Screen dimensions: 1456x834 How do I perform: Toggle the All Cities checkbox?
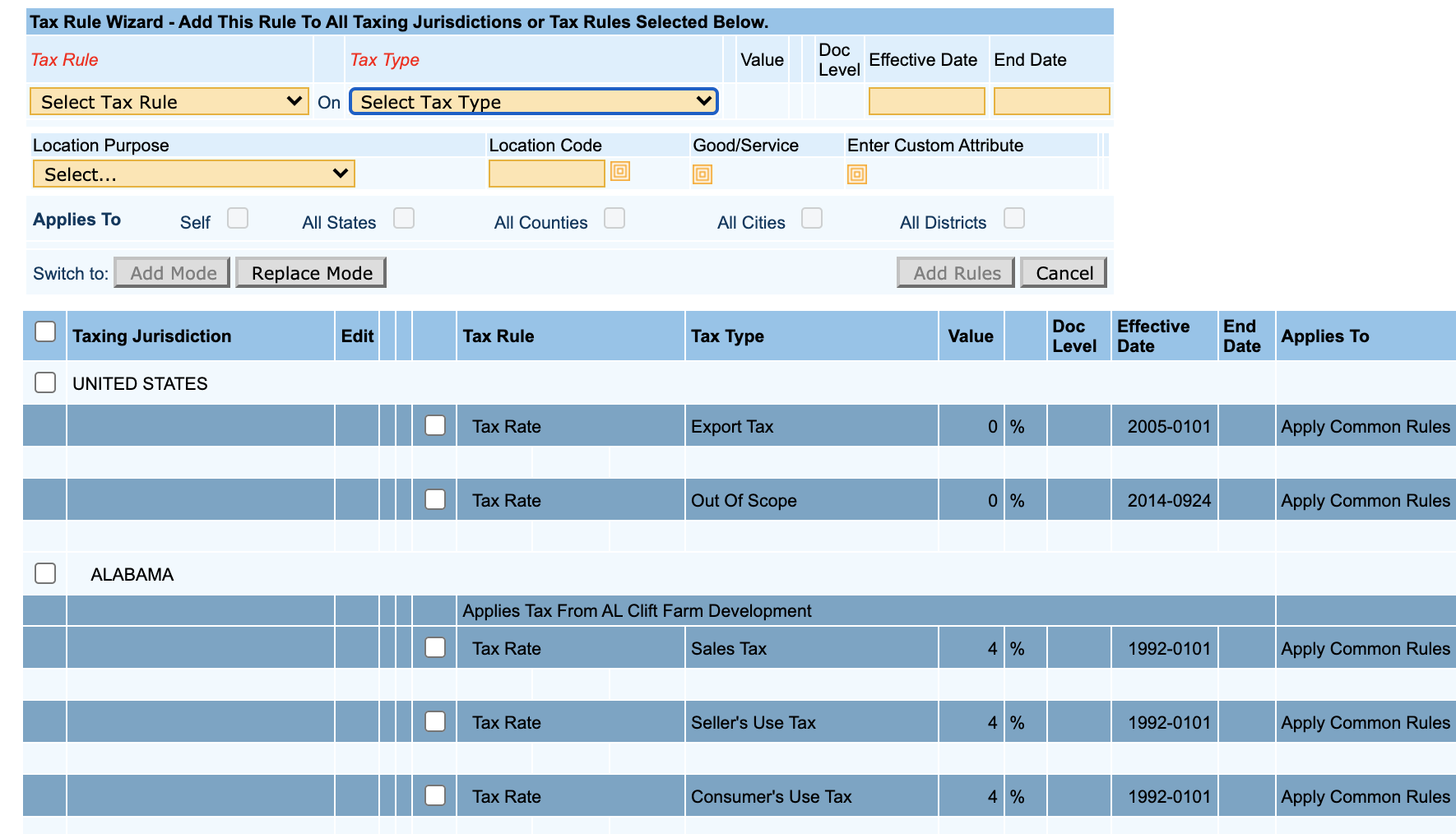(x=811, y=219)
